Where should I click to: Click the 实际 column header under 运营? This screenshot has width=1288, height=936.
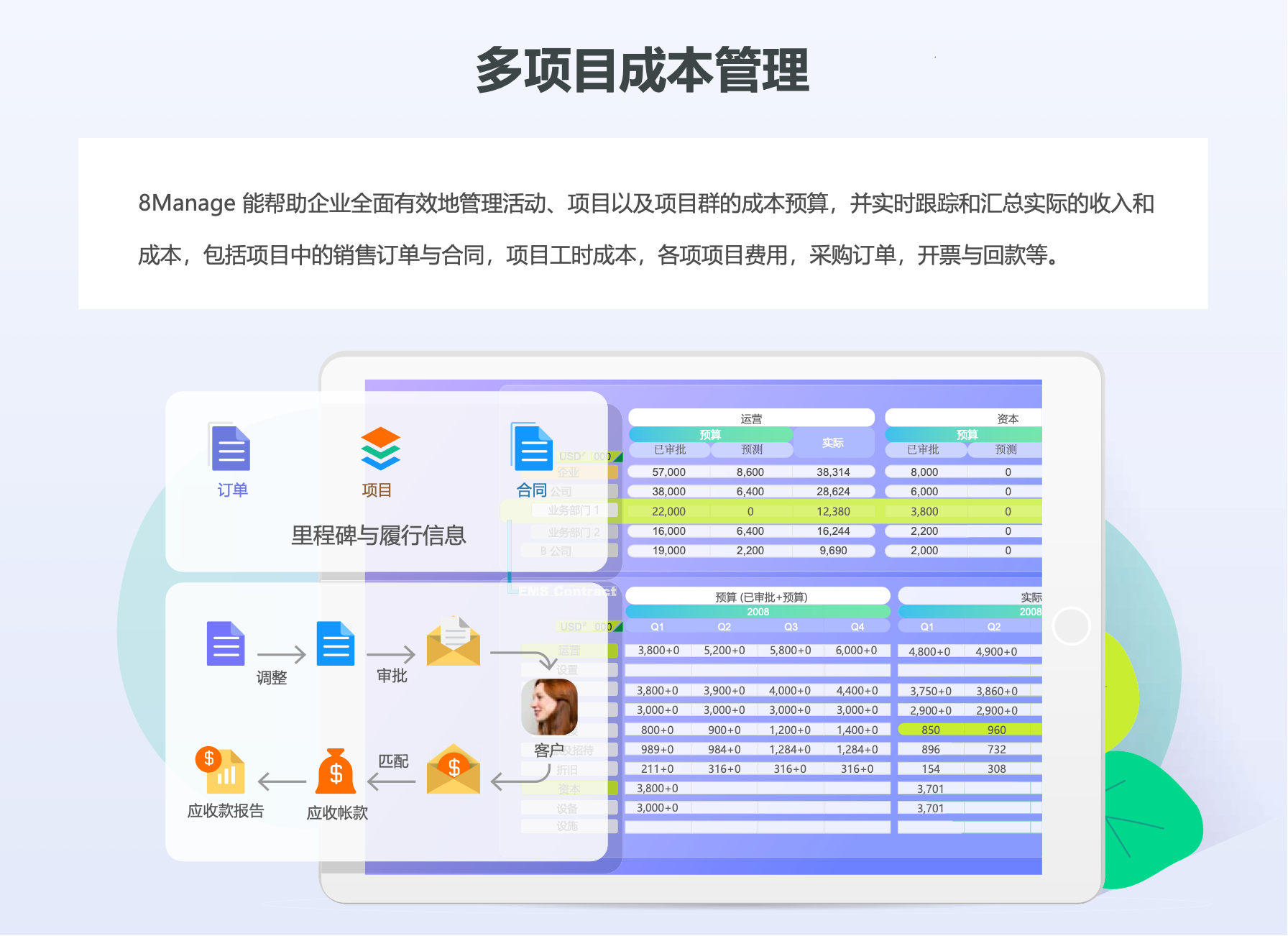click(833, 443)
